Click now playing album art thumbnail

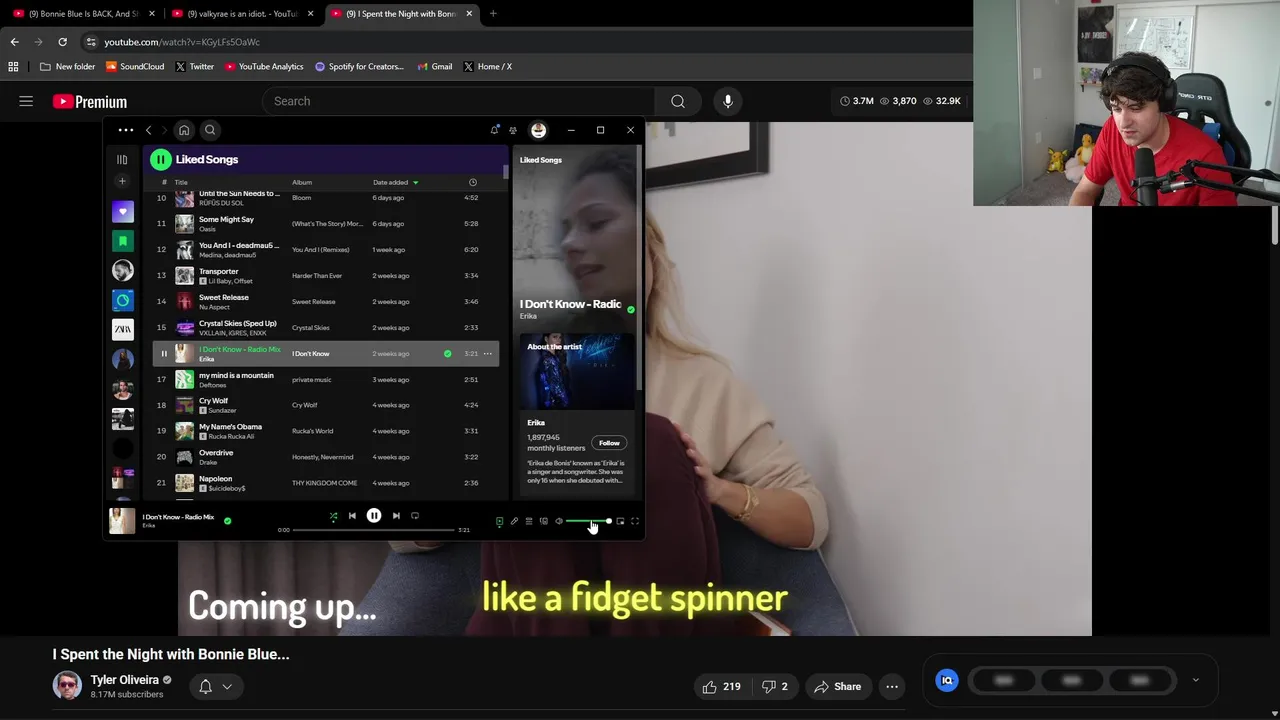pos(122,521)
